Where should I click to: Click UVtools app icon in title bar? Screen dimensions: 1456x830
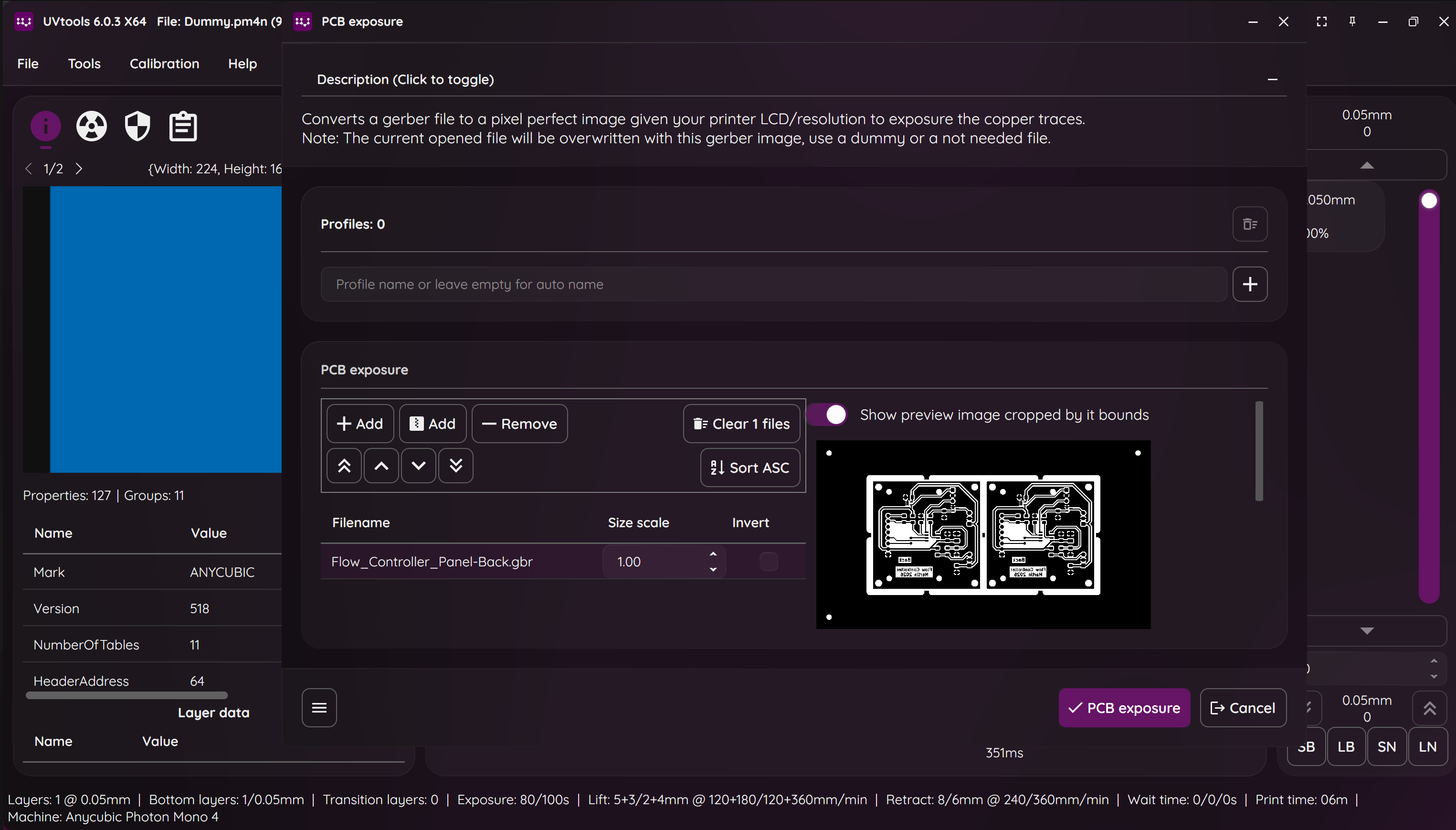23,21
